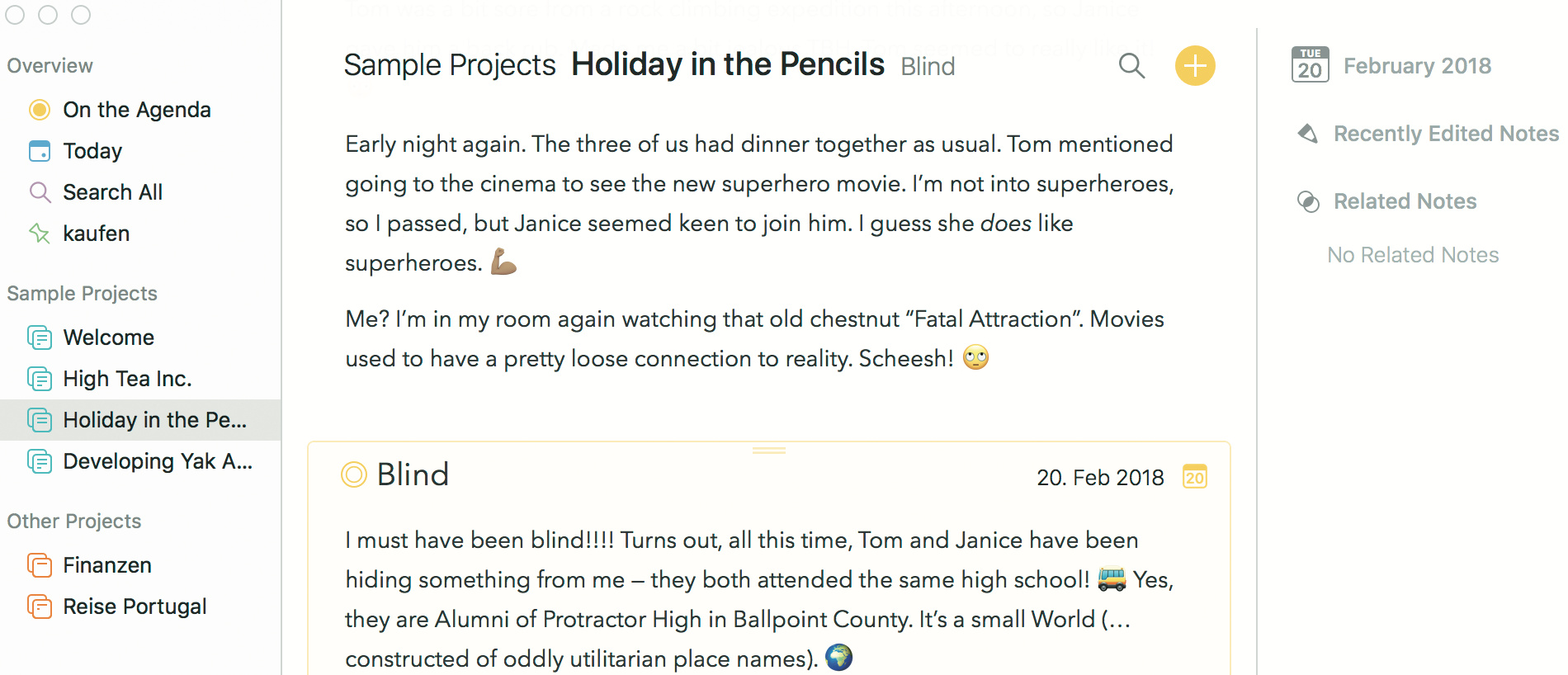The width and height of the screenshot is (1568, 675).
Task: Click the date-assigned calendar icon on Blind note
Action: click(1194, 477)
